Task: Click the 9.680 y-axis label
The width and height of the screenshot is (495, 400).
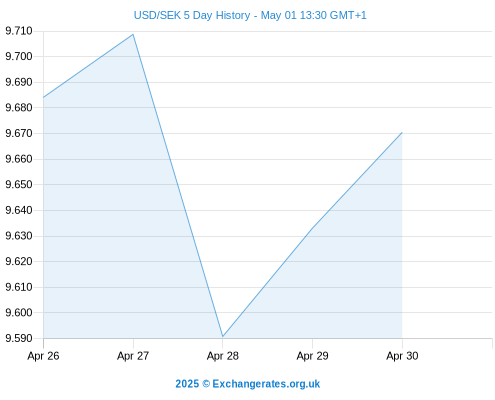Action: coord(19,108)
